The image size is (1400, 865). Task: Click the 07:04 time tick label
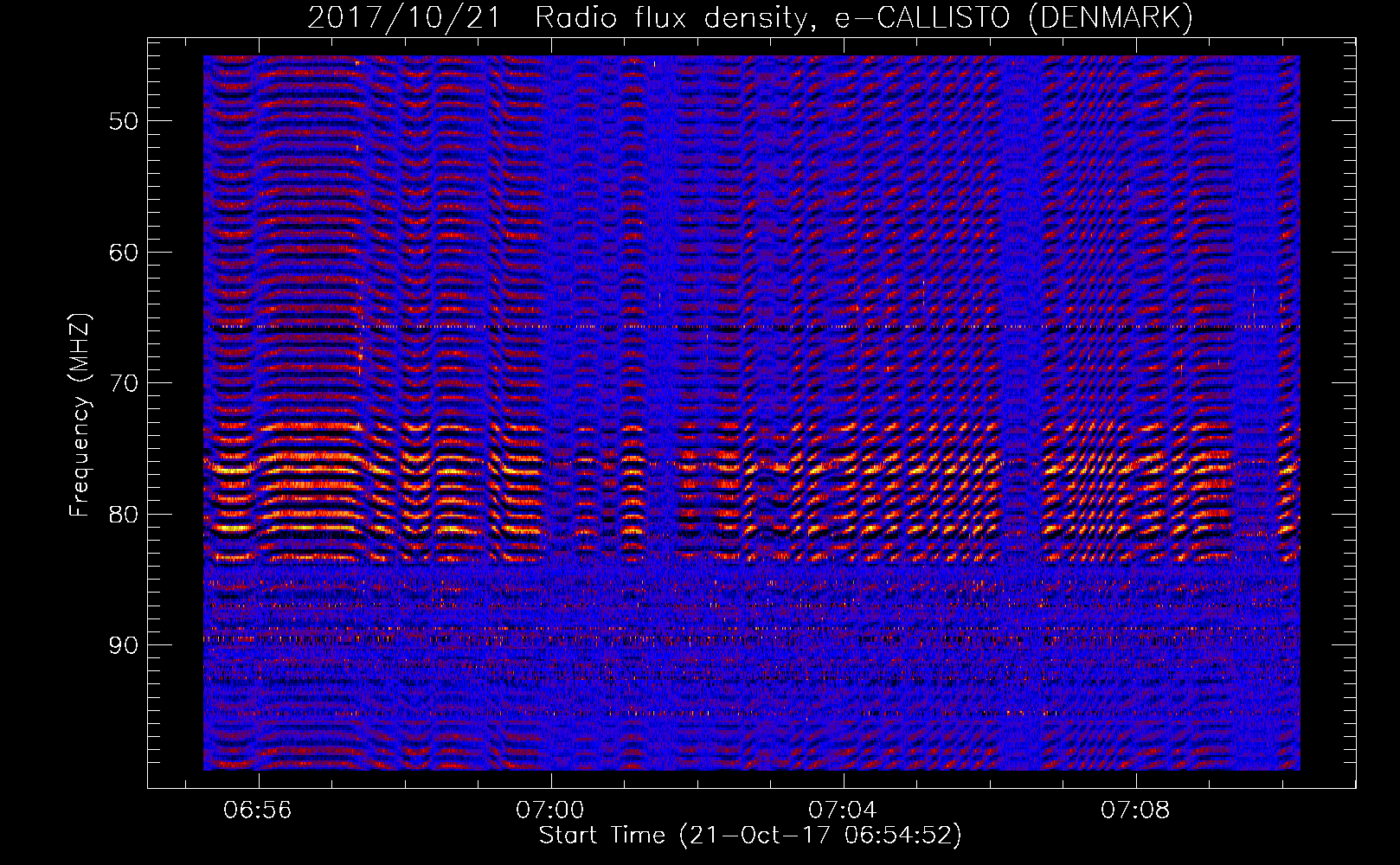pyautogui.click(x=843, y=811)
